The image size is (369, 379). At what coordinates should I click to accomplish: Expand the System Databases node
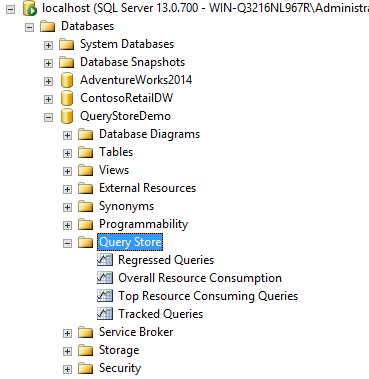pos(48,45)
